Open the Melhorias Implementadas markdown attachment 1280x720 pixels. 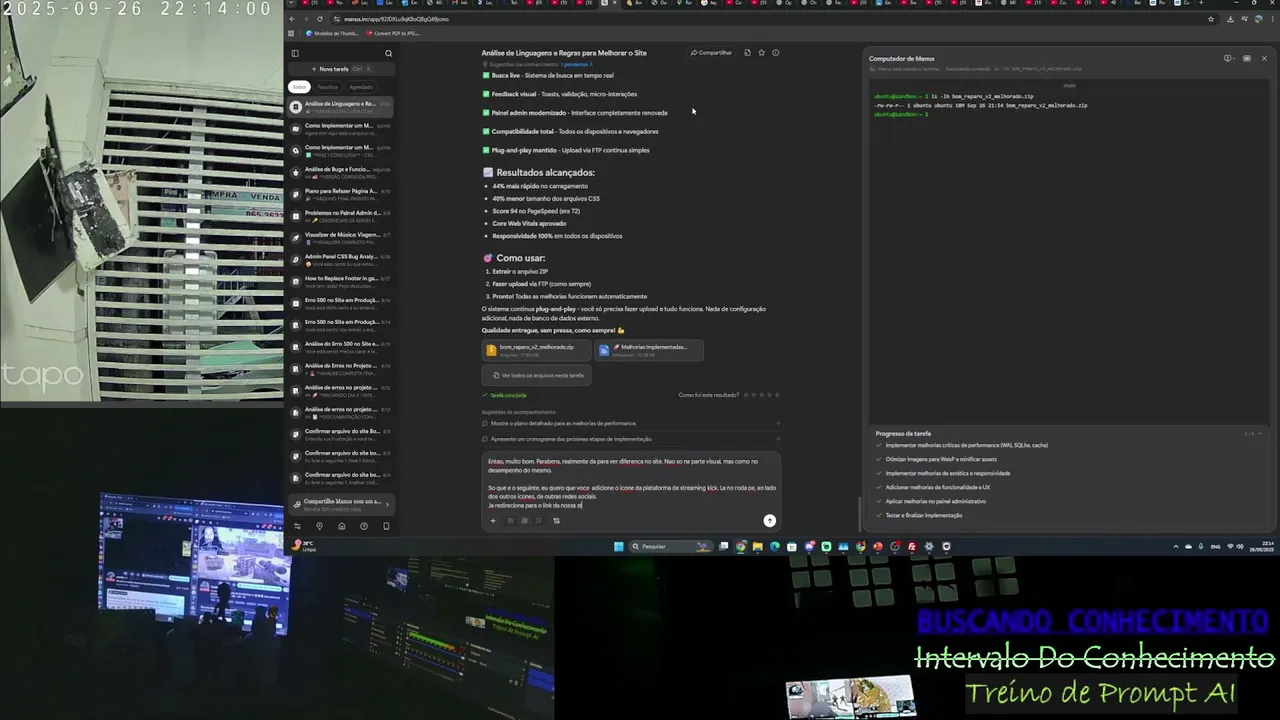click(x=648, y=349)
